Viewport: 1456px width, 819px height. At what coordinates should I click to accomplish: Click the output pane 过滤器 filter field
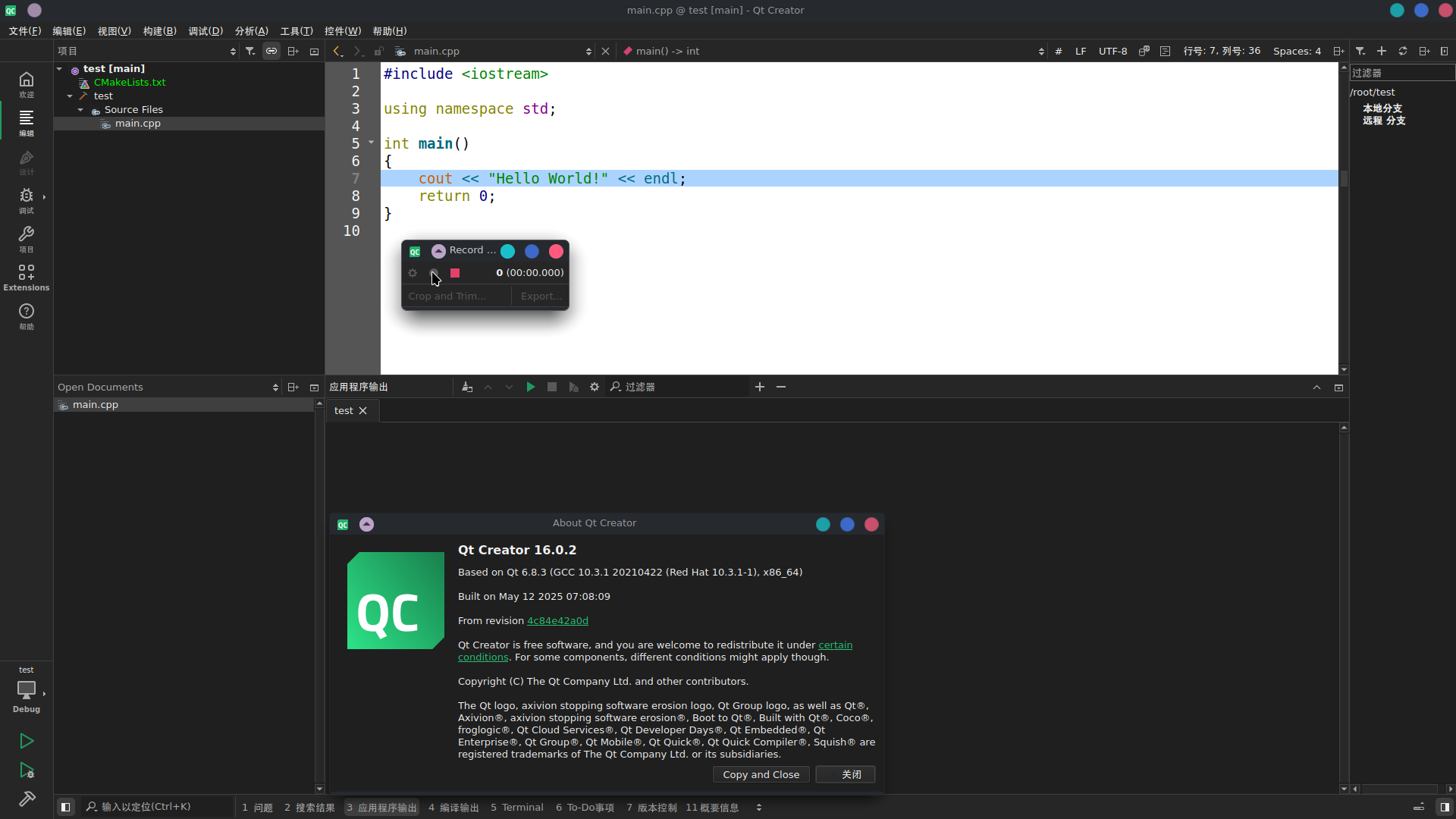[x=679, y=387]
